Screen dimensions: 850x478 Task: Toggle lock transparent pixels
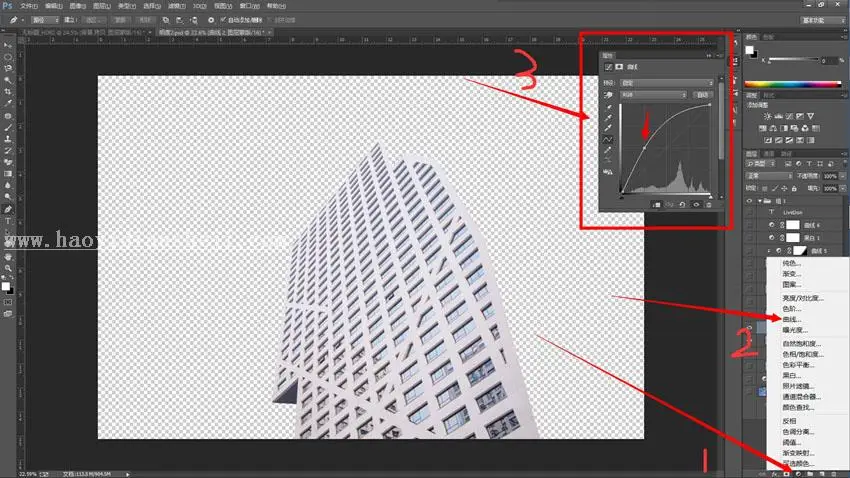coord(764,189)
